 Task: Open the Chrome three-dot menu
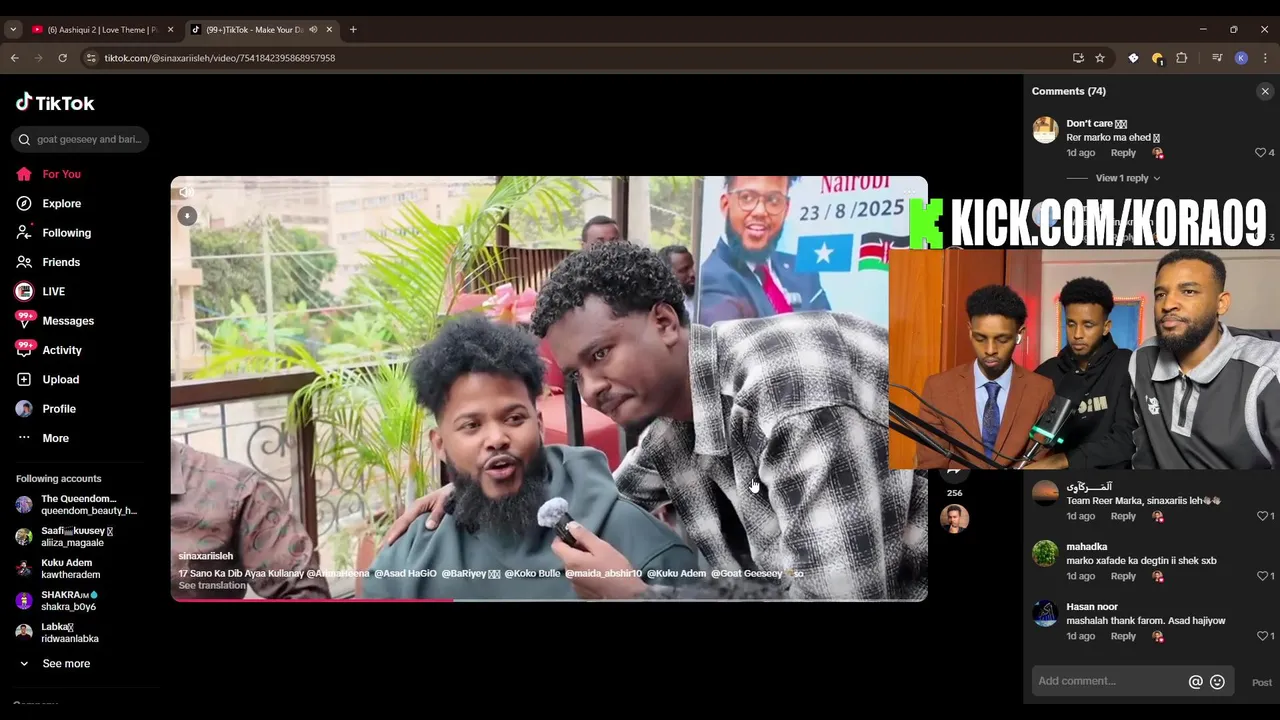point(1265,58)
